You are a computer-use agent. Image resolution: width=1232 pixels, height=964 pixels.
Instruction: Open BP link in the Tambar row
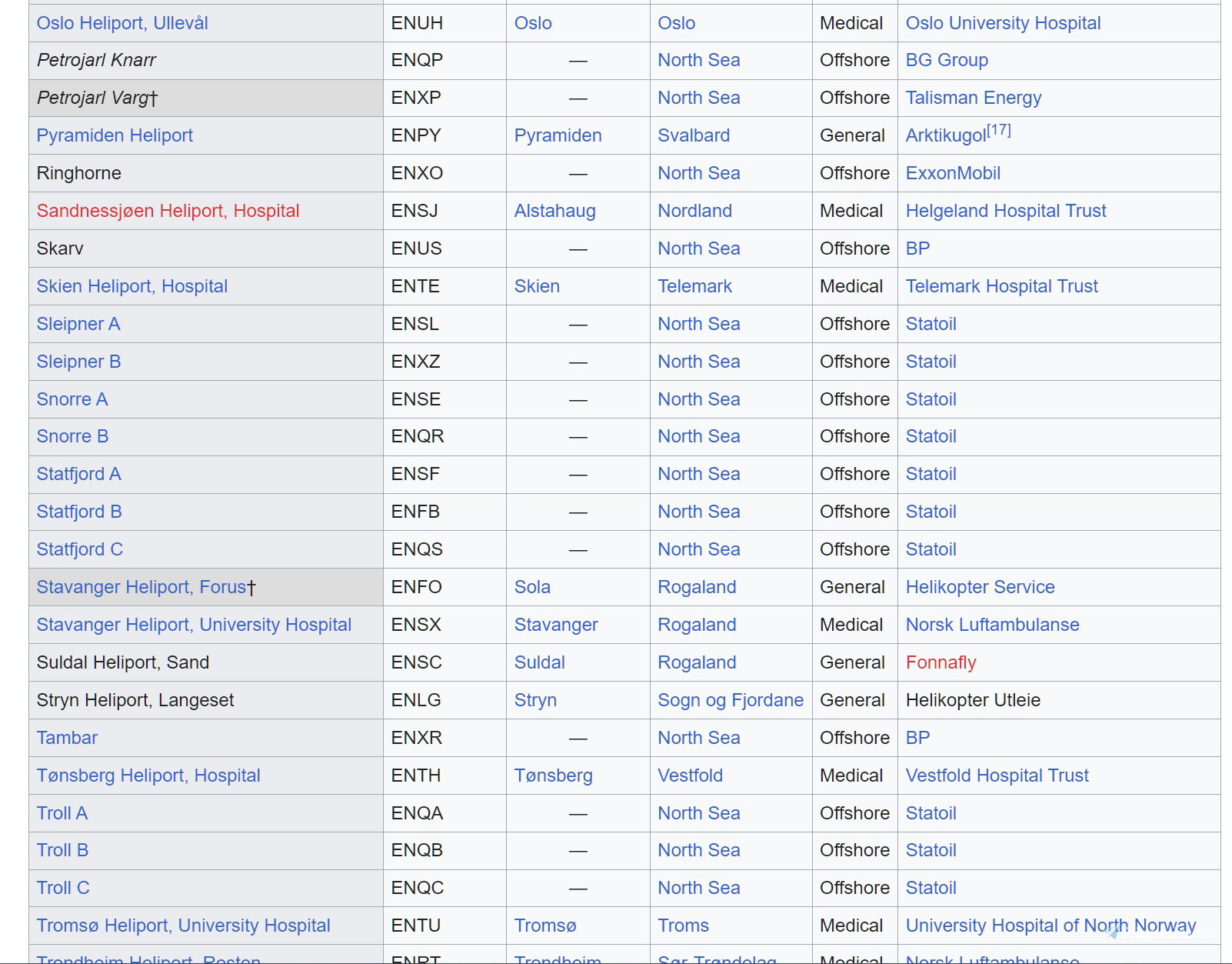coord(917,738)
